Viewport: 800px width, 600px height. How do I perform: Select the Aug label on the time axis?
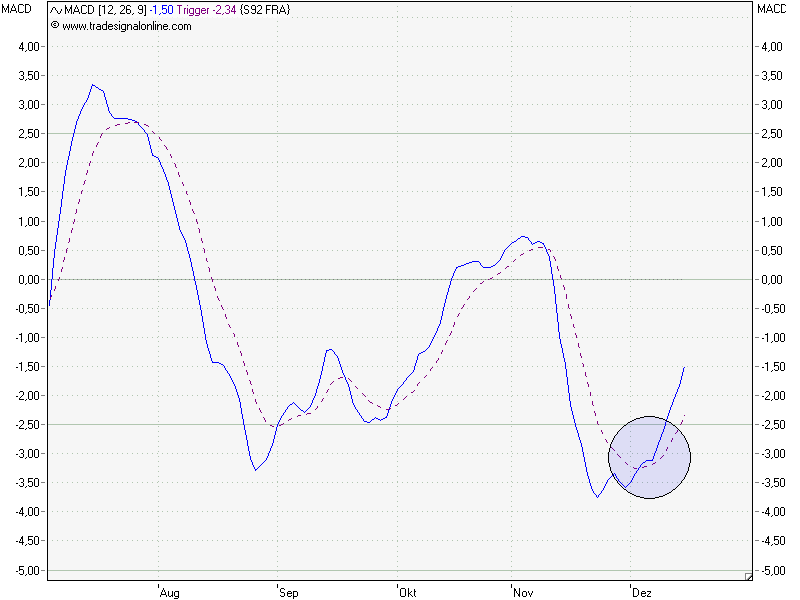pos(170,592)
